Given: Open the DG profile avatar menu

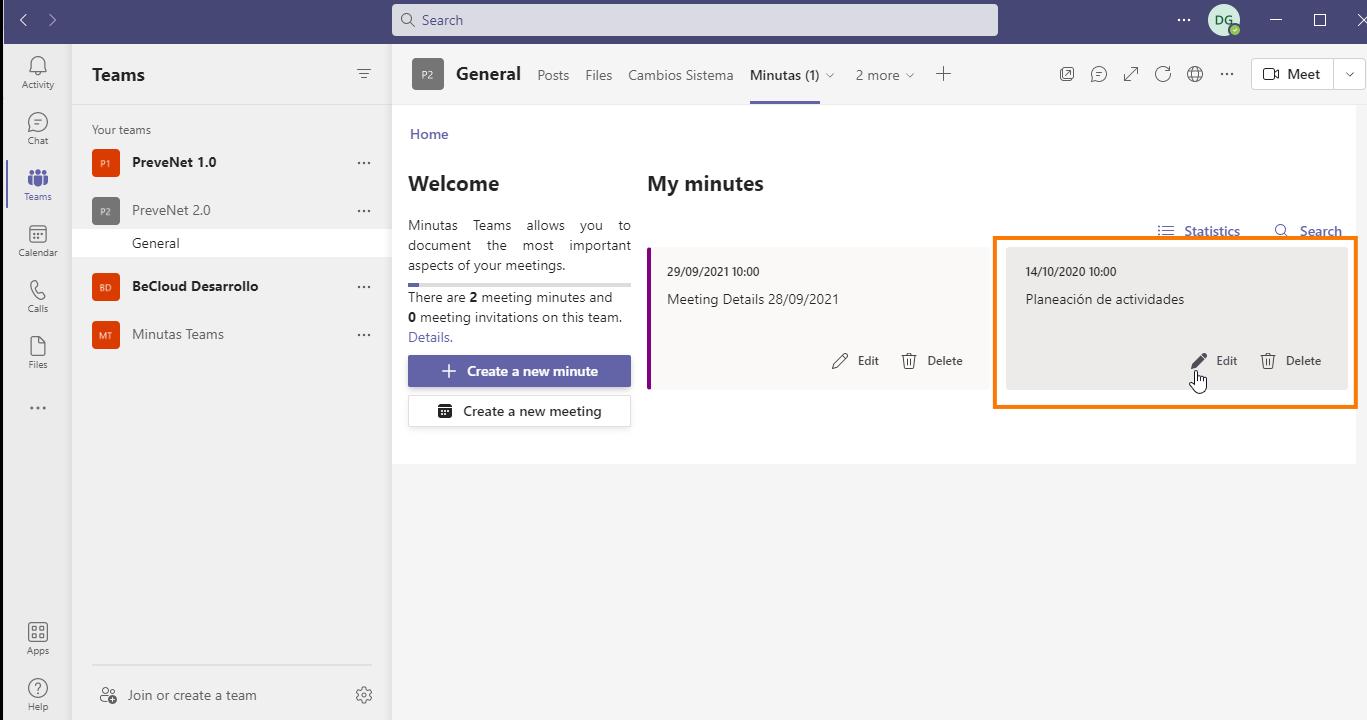Looking at the screenshot, I should [x=1224, y=20].
